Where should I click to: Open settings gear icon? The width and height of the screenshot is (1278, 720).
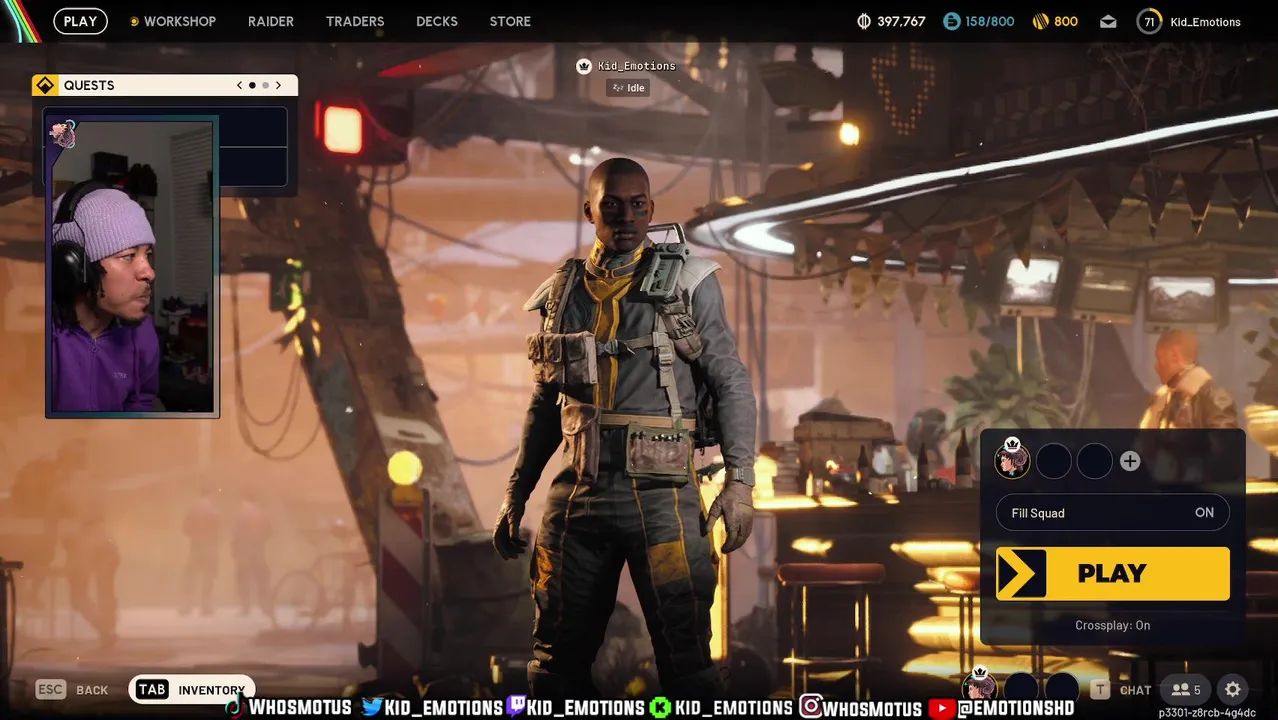(x=1233, y=689)
